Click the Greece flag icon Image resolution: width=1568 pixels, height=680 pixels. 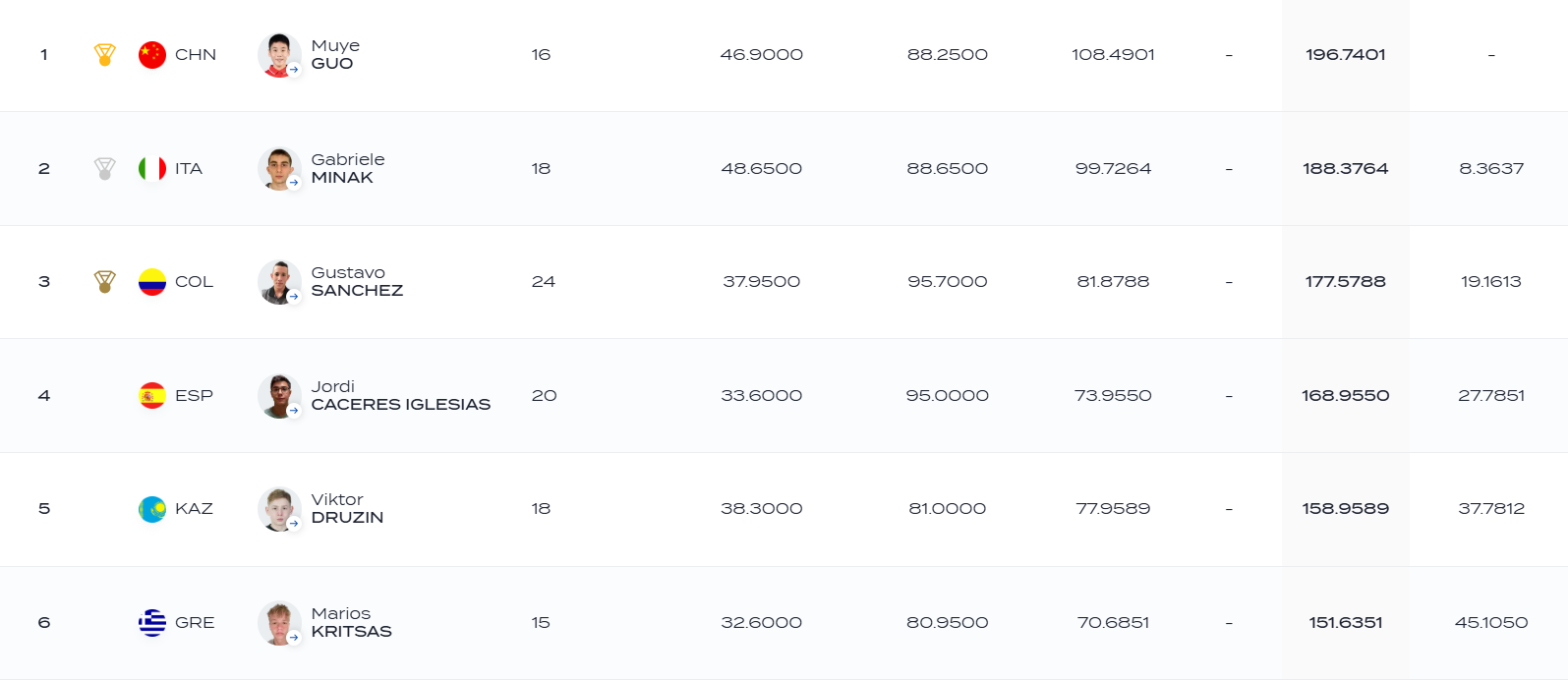(x=152, y=623)
